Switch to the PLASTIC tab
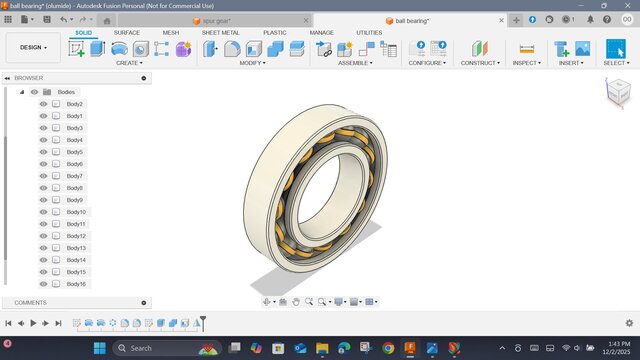This screenshot has width=640, height=360. pyautogui.click(x=275, y=33)
